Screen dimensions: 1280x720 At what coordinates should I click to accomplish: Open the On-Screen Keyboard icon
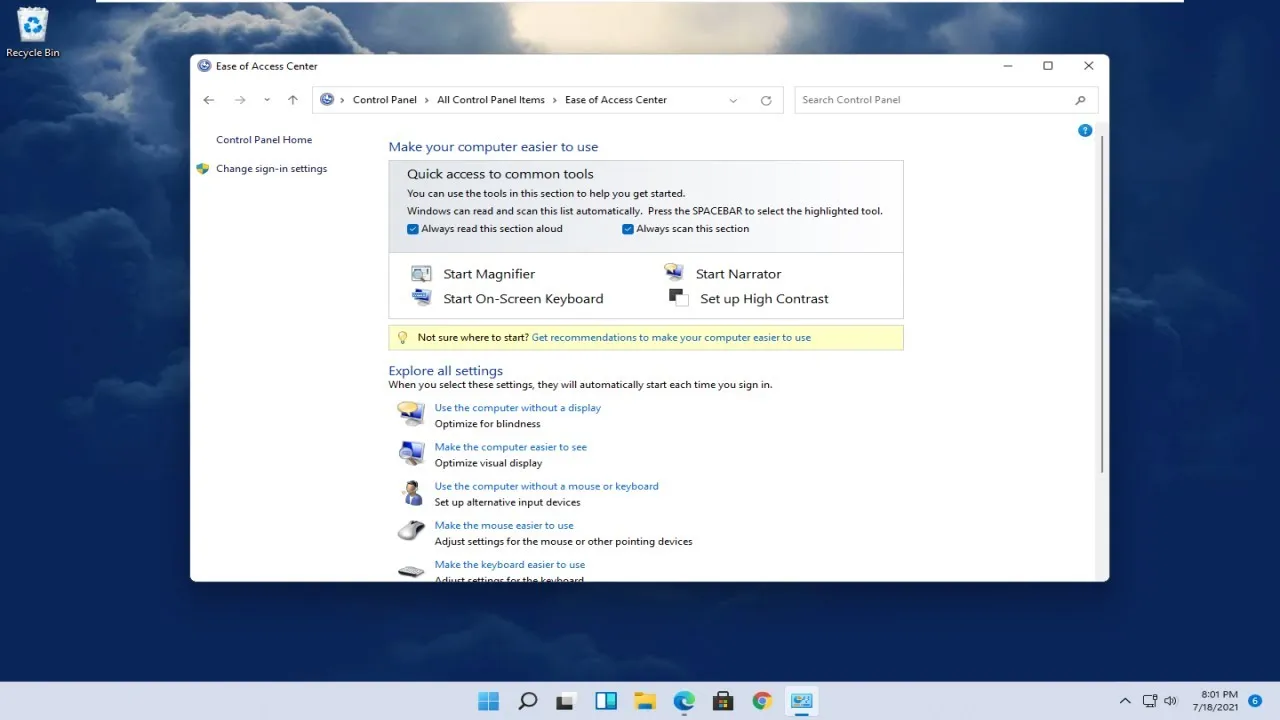[x=421, y=298]
